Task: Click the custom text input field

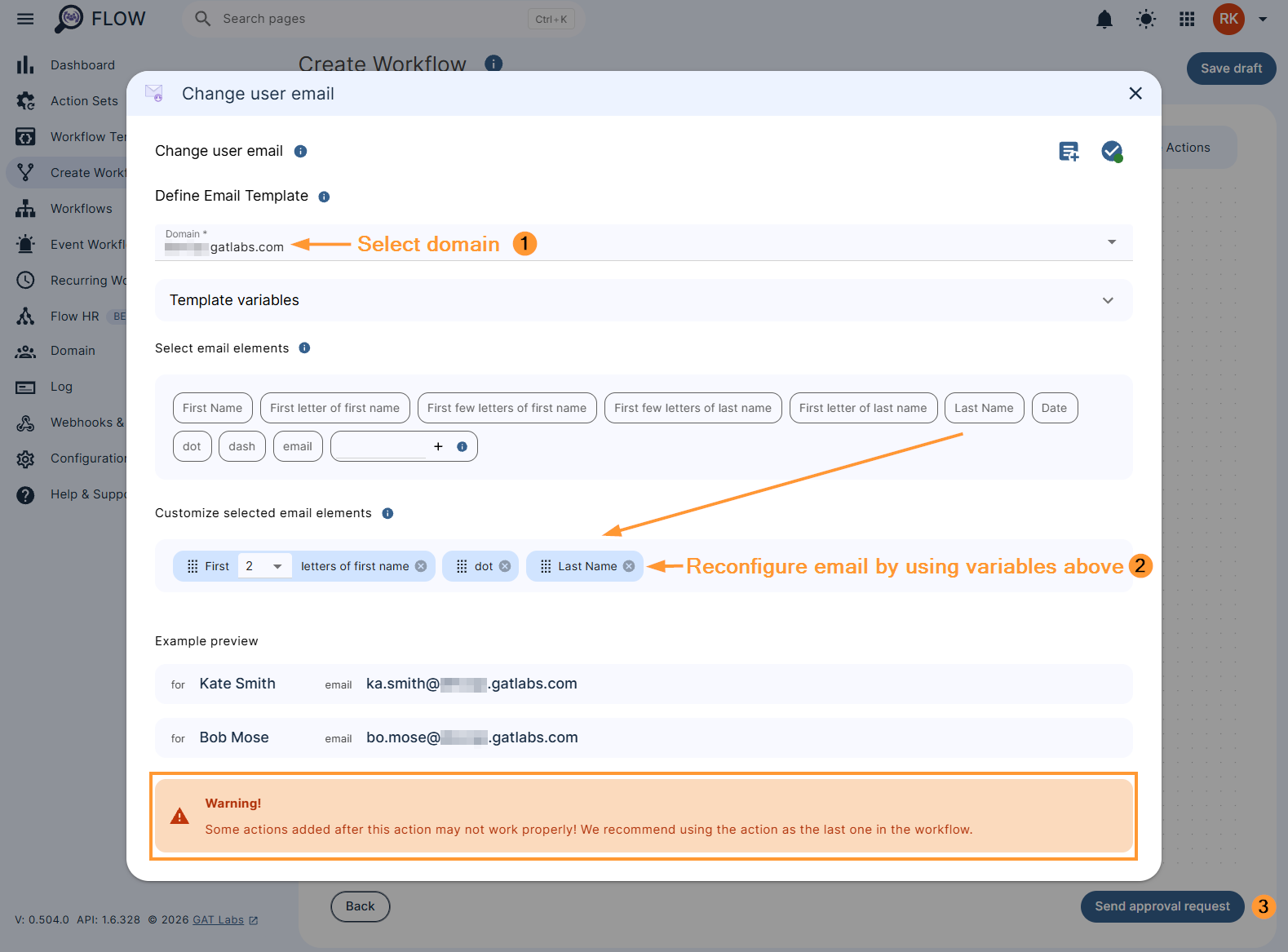Action: 383,446
